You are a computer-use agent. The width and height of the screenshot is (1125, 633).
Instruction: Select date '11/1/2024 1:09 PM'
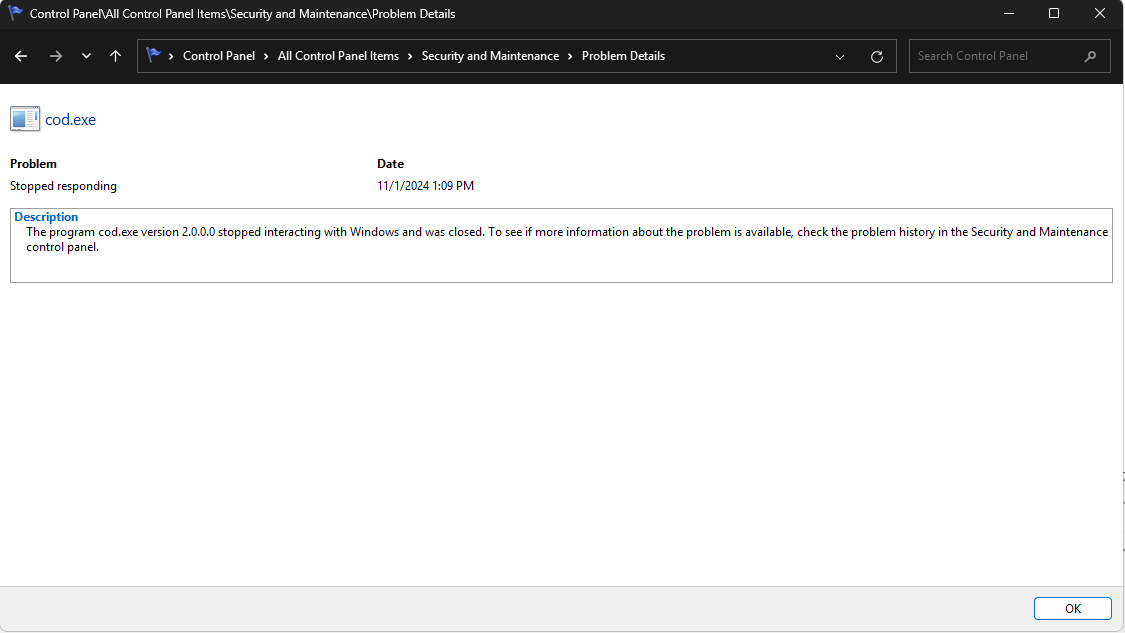point(425,186)
